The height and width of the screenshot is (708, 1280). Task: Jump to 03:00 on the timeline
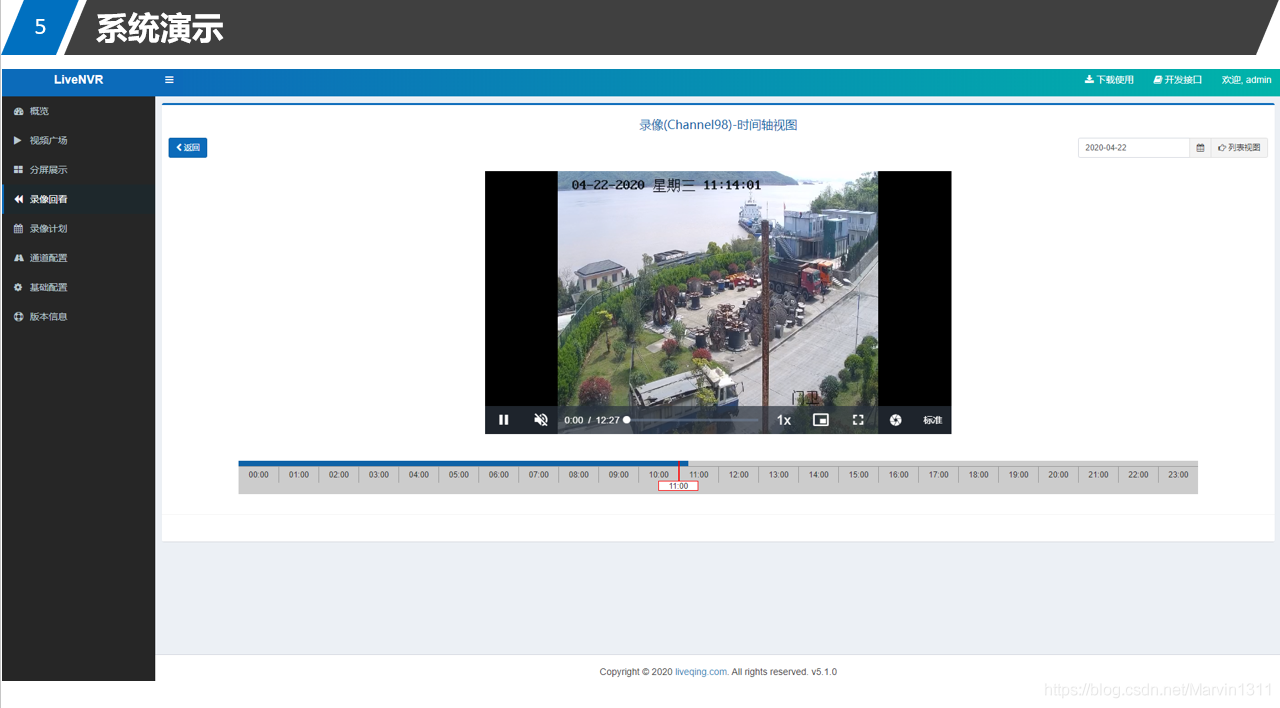(x=379, y=475)
